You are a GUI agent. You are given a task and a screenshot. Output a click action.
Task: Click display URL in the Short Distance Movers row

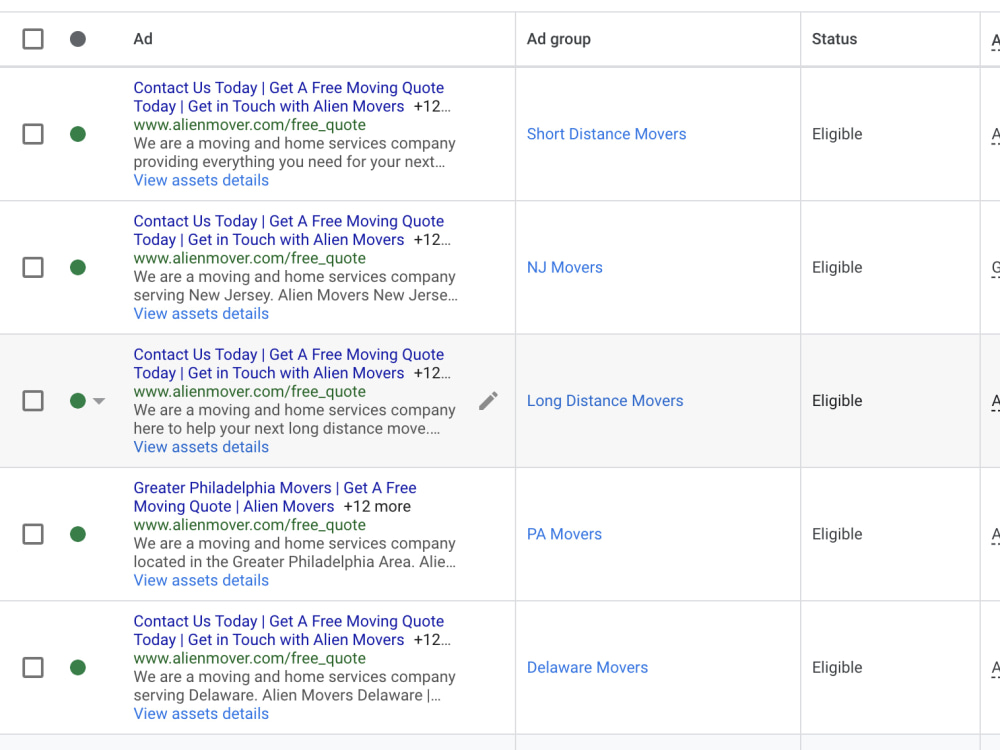pyautogui.click(x=249, y=125)
